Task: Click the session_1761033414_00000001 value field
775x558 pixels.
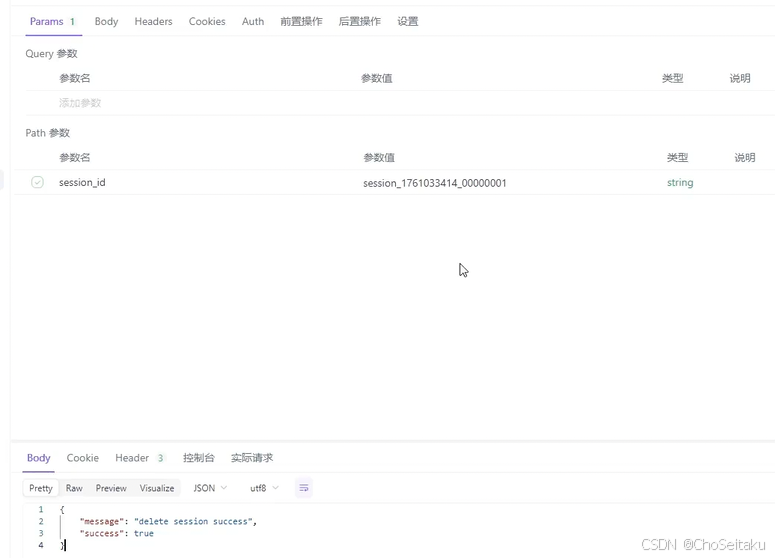Action: click(435, 183)
